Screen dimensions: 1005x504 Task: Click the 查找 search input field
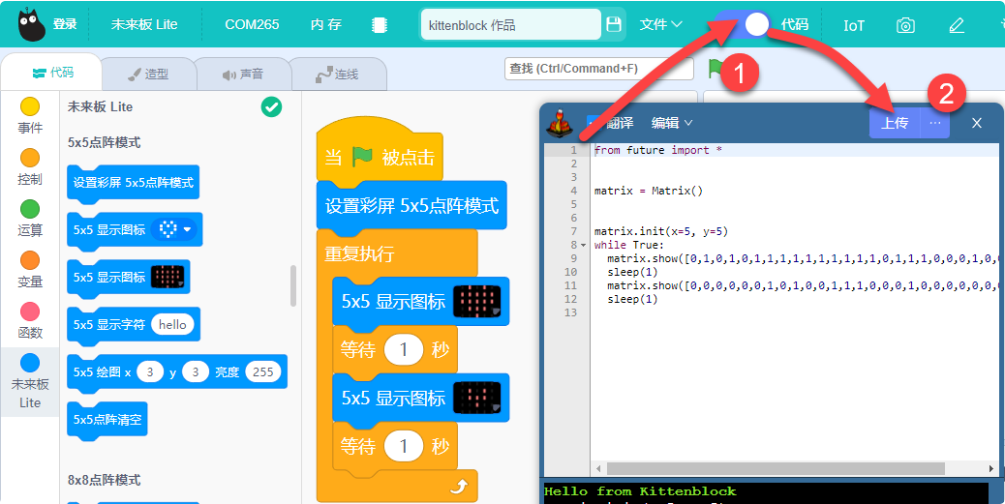tap(599, 69)
